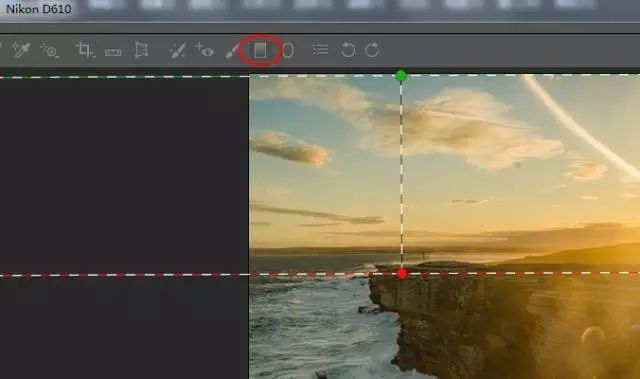Open the preferences list icon
The image size is (640, 379).
[320, 50]
